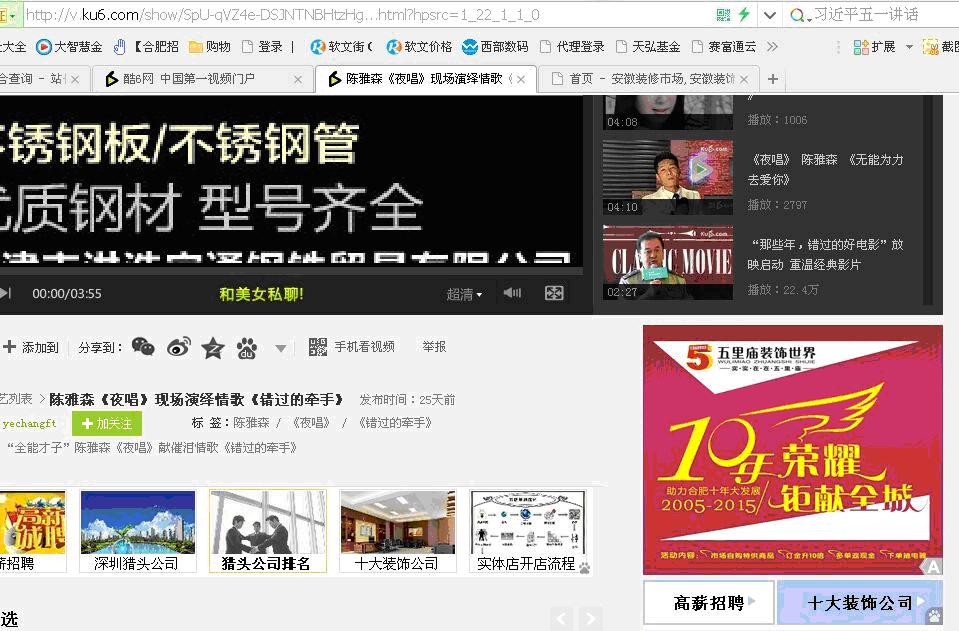The image size is (959, 631).
Task: Click the next arrow in carousel
Action: [x=590, y=619]
